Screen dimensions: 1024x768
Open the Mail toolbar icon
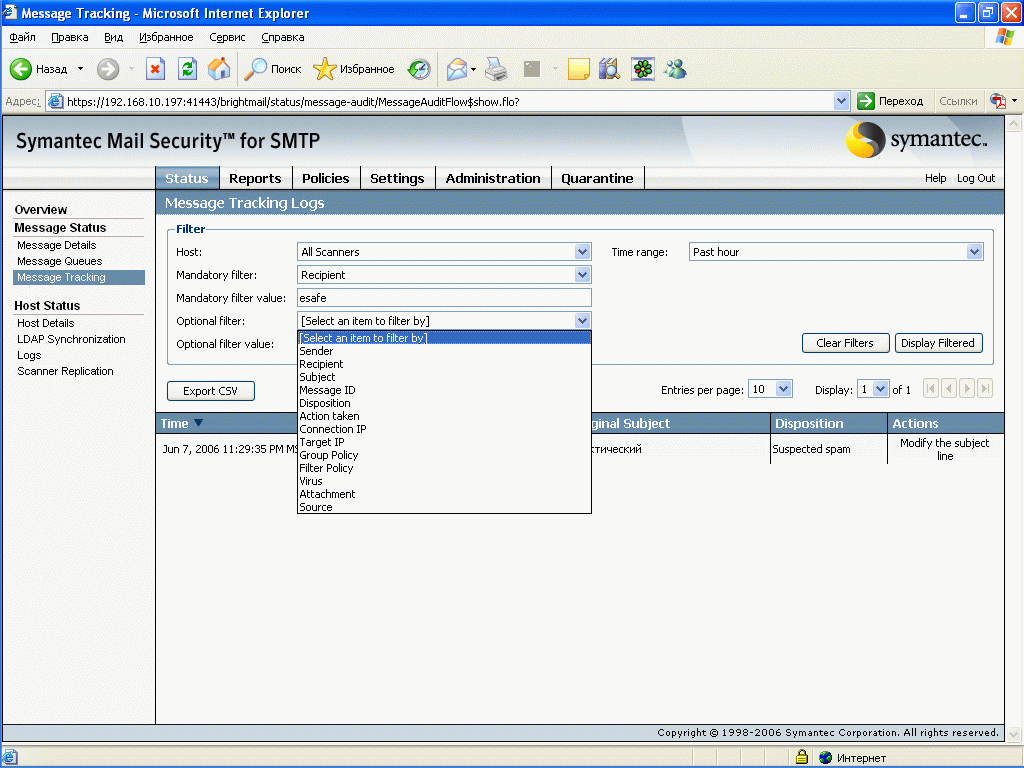pos(457,69)
